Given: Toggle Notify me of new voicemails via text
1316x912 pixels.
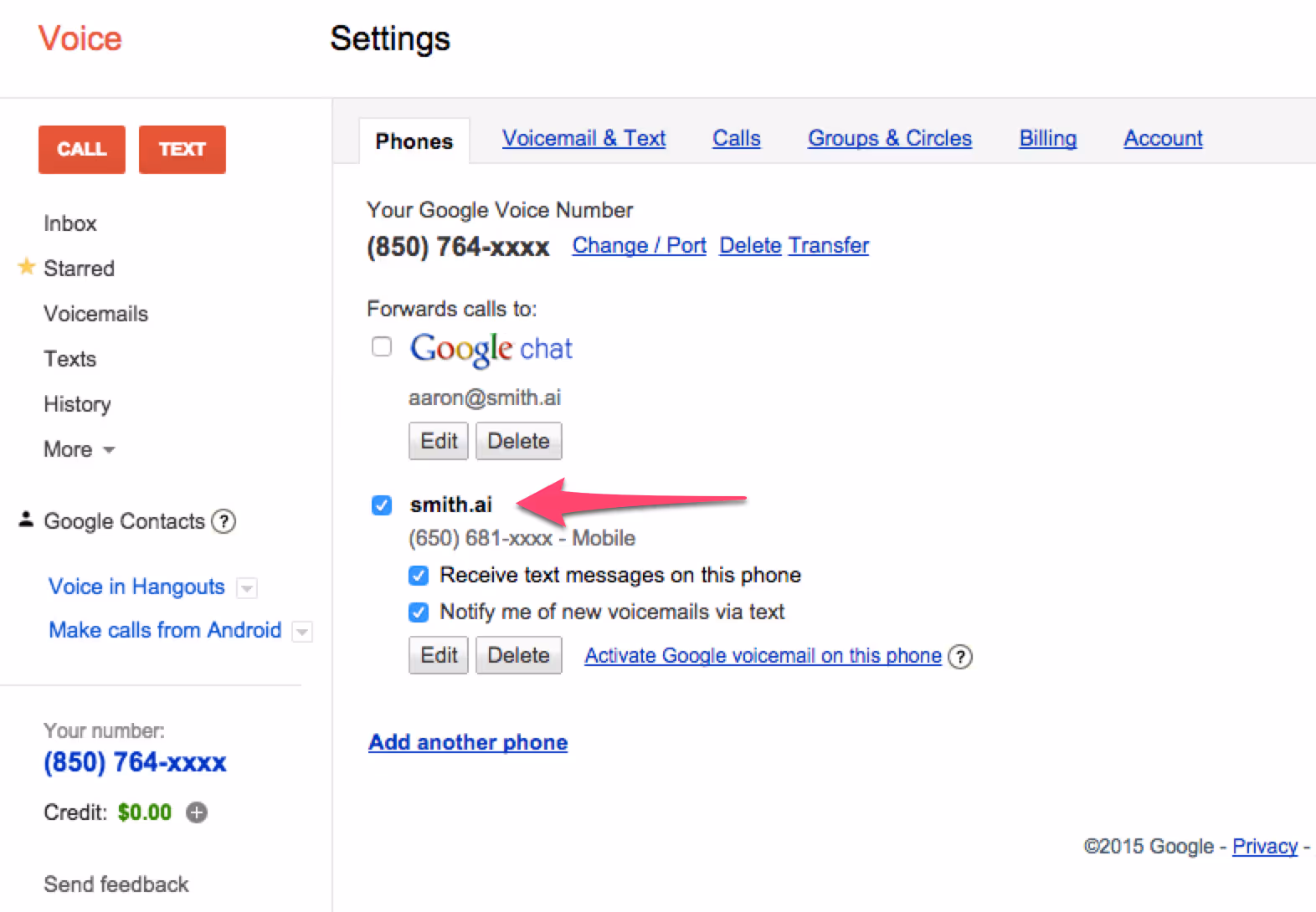Looking at the screenshot, I should (419, 612).
